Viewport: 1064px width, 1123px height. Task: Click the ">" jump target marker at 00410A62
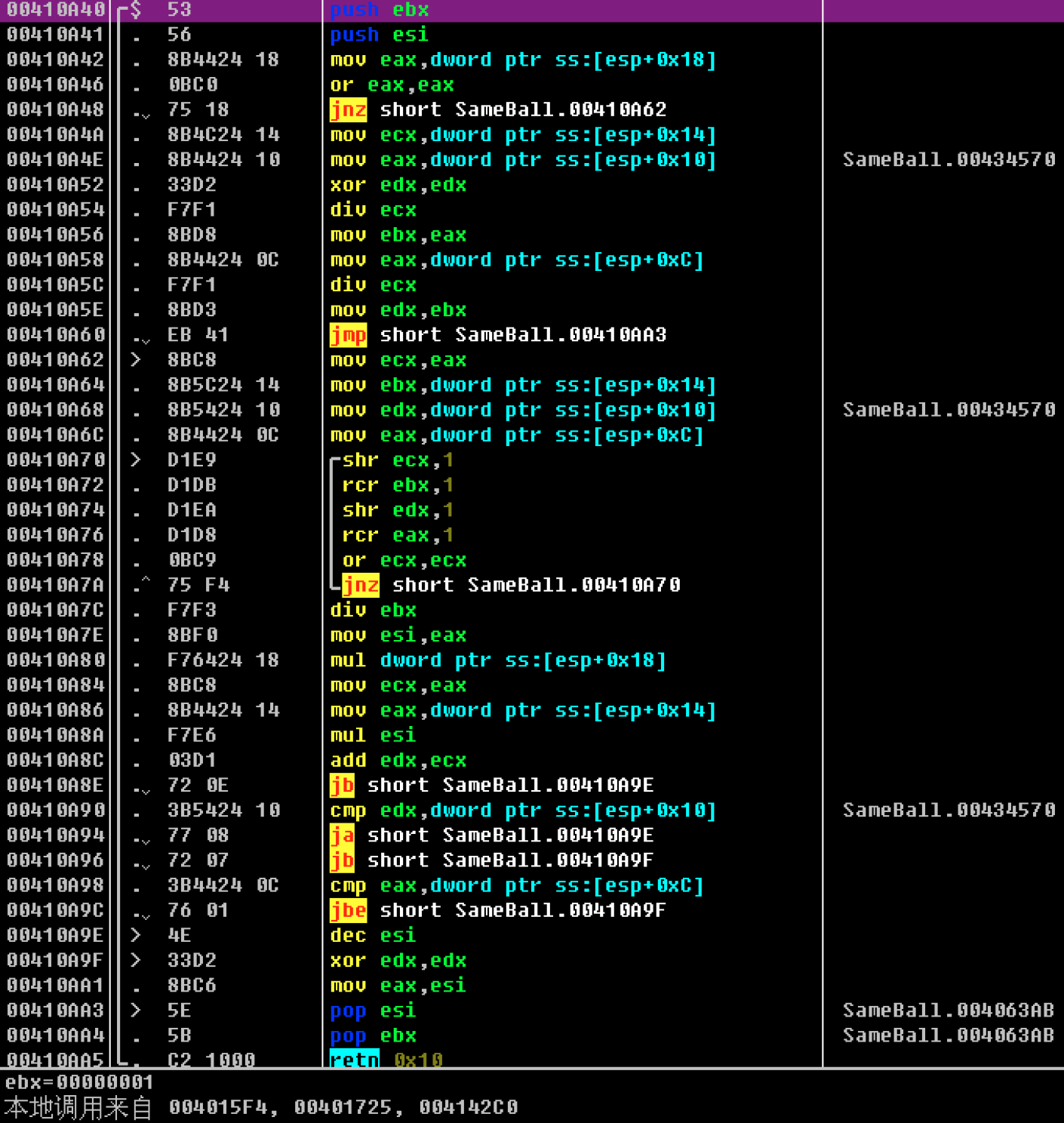[136, 360]
